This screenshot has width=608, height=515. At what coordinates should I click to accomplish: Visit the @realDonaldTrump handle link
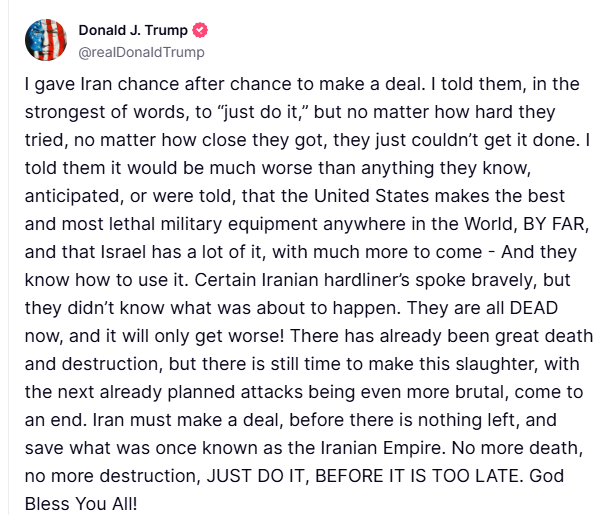pyautogui.click(x=142, y=52)
